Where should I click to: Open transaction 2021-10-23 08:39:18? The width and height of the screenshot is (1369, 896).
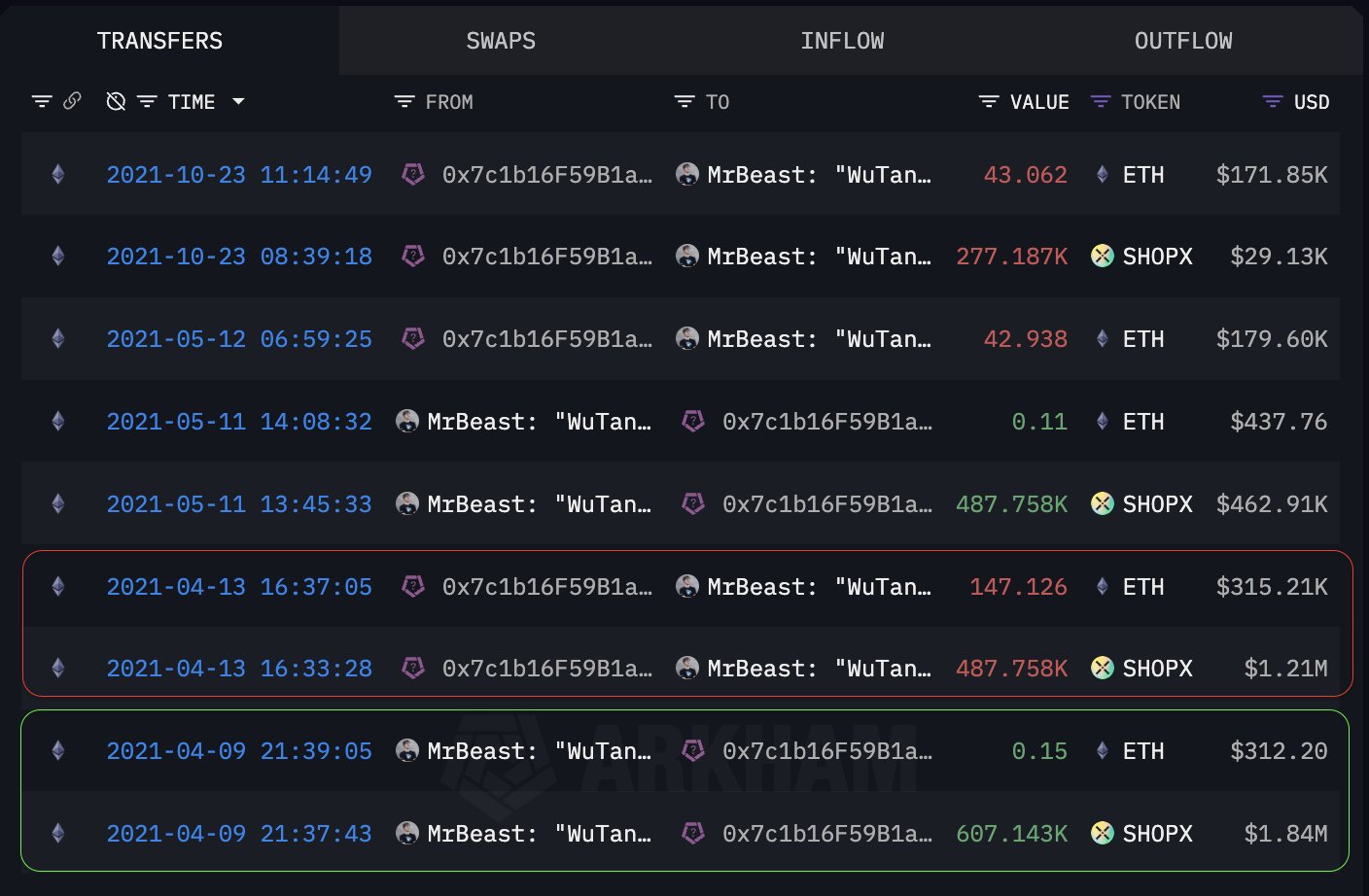239,257
